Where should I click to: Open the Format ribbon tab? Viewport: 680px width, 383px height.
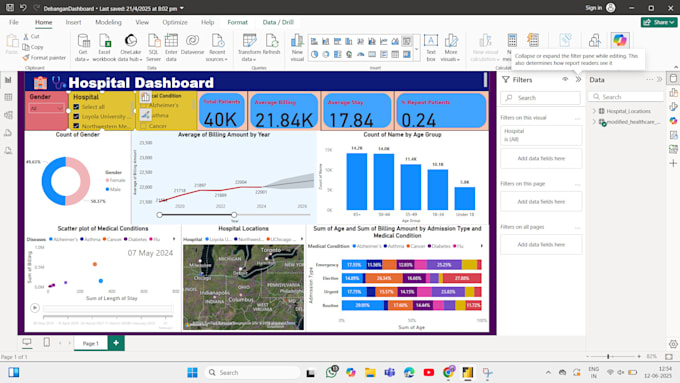[x=238, y=22]
